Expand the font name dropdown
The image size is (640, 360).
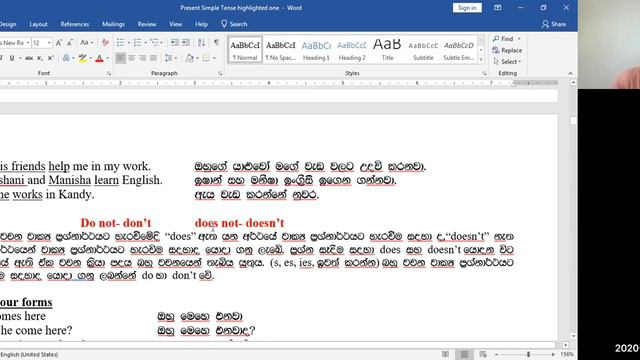pyautogui.click(x=28, y=42)
